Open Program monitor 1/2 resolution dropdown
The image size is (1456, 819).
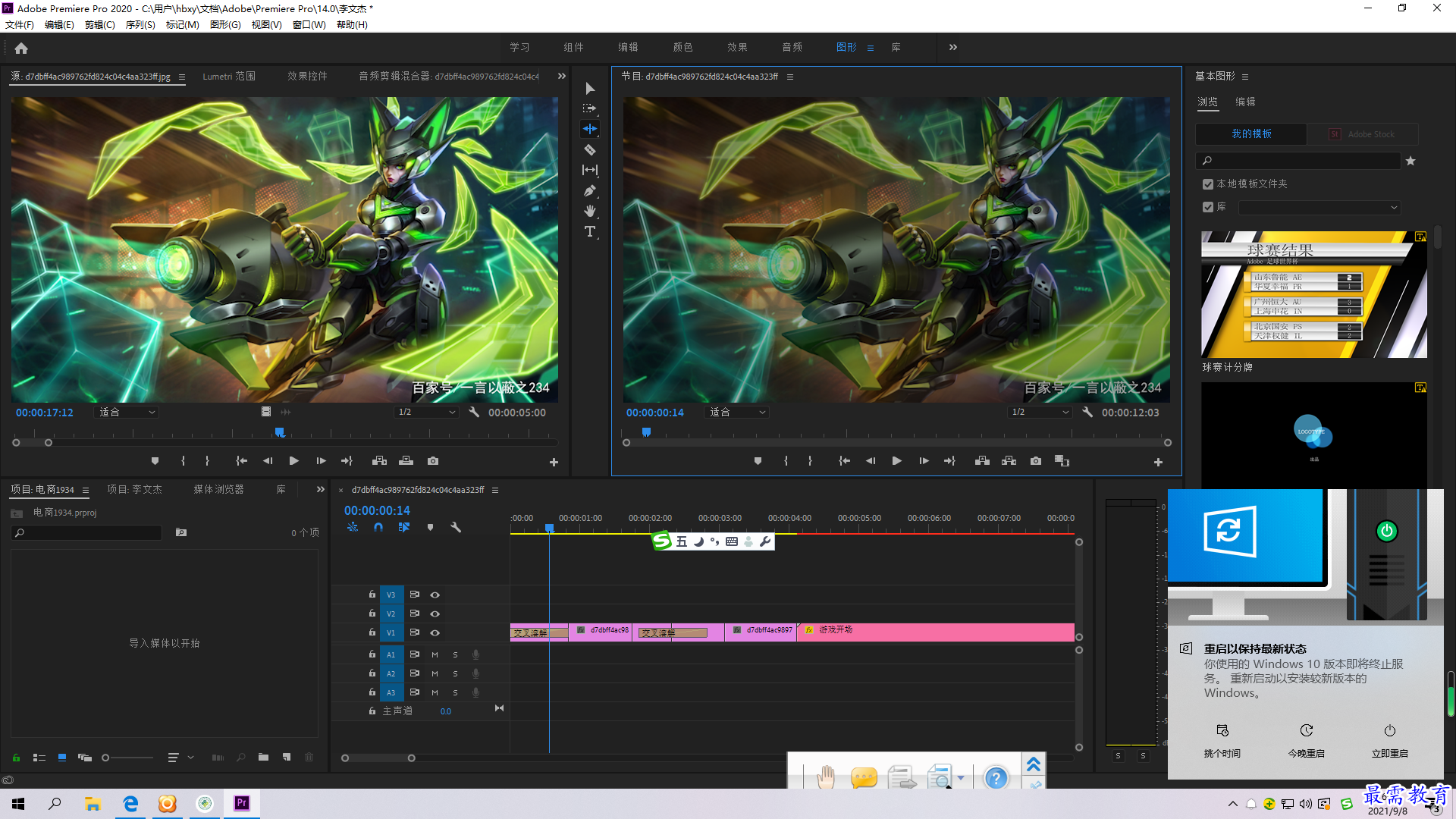point(1040,412)
